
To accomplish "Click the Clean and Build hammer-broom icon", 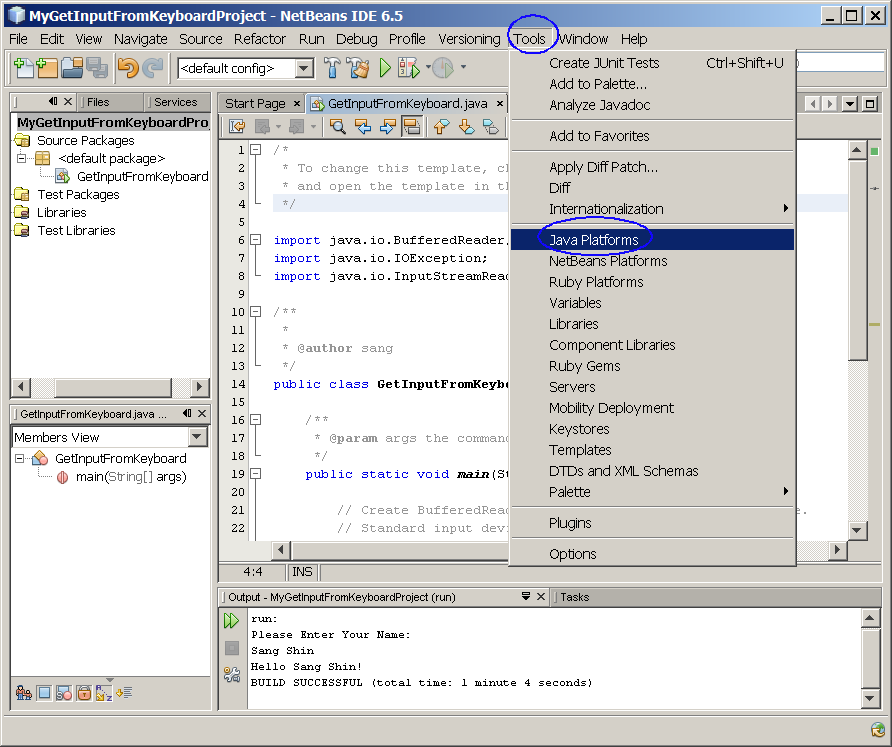I will [x=358, y=68].
